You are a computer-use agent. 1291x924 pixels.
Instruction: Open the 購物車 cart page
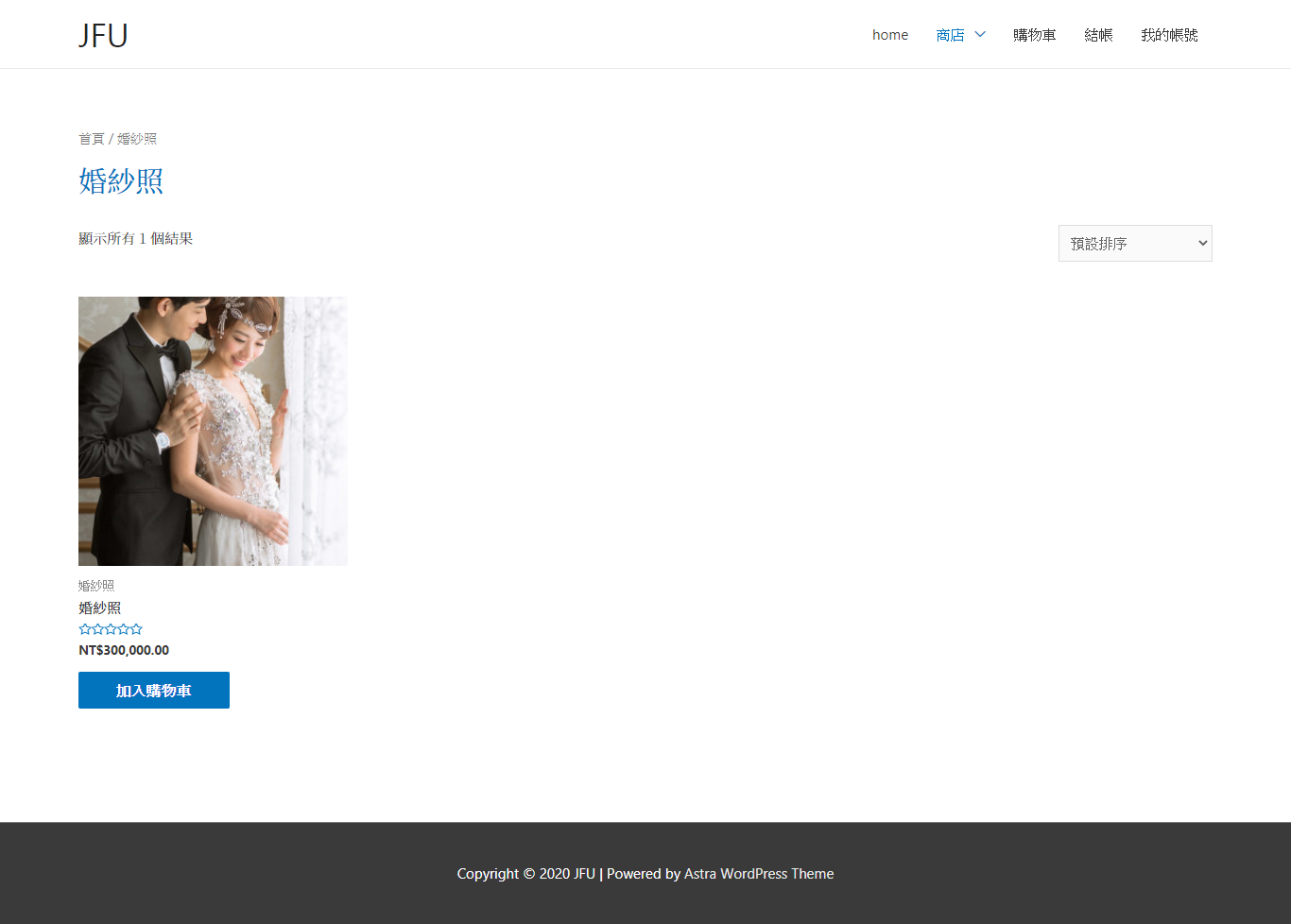[x=1034, y=35]
